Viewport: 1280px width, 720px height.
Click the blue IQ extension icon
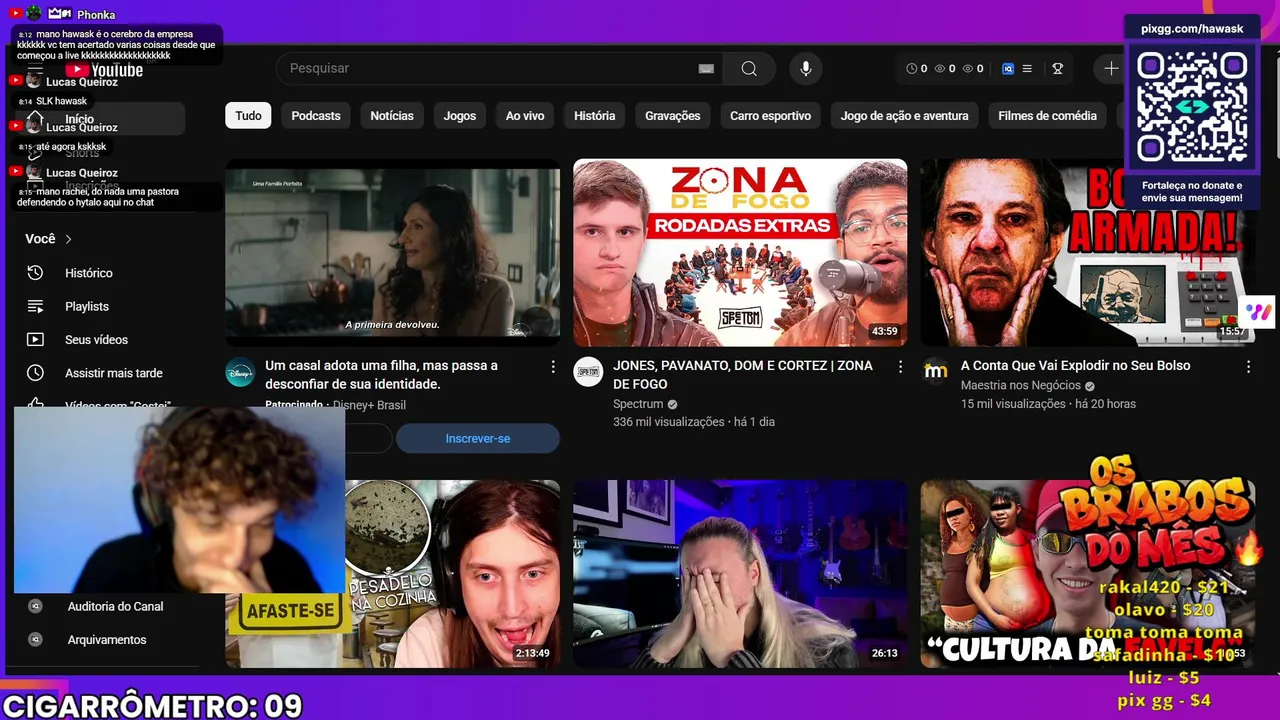1007,69
